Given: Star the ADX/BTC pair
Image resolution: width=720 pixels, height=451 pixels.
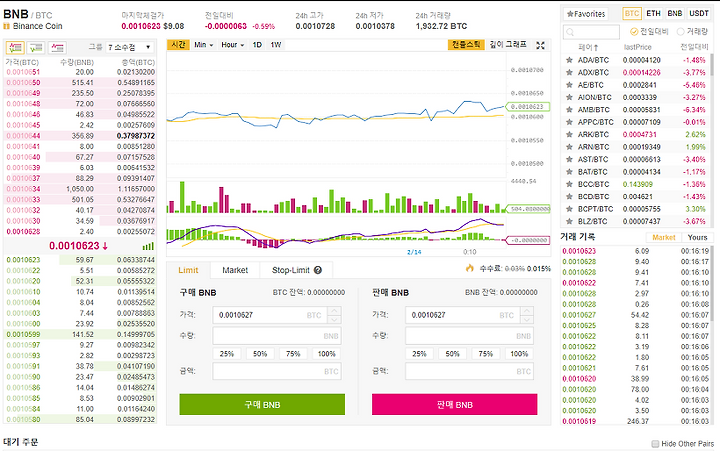Looking at the screenshot, I should pos(569,72).
